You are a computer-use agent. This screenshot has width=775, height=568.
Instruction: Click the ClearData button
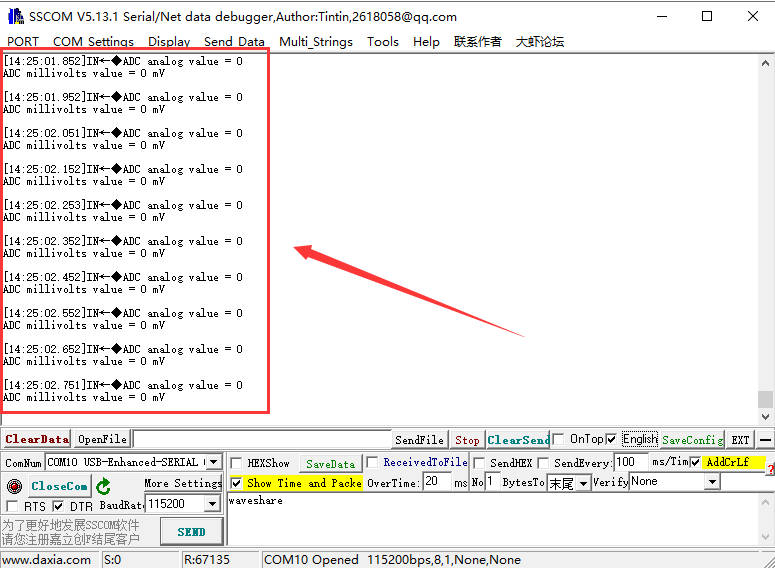click(37, 439)
